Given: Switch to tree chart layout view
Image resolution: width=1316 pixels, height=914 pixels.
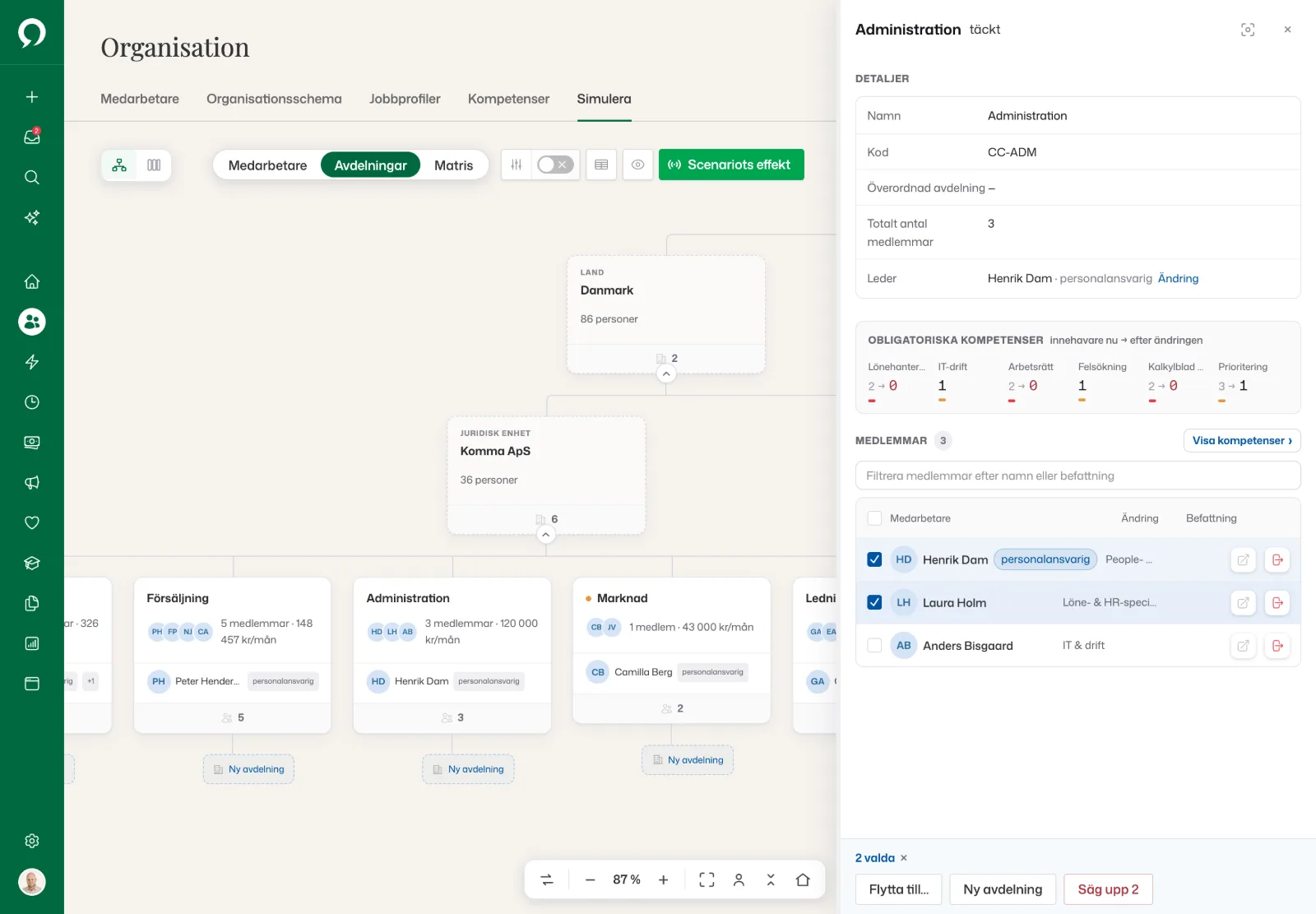Looking at the screenshot, I should pos(119,165).
